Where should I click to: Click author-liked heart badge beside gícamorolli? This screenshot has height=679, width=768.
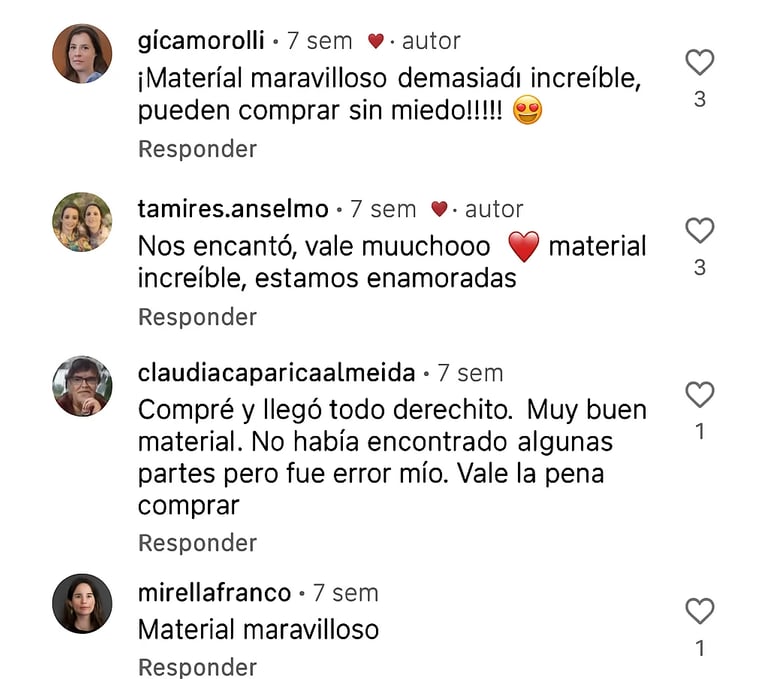click(x=376, y=41)
